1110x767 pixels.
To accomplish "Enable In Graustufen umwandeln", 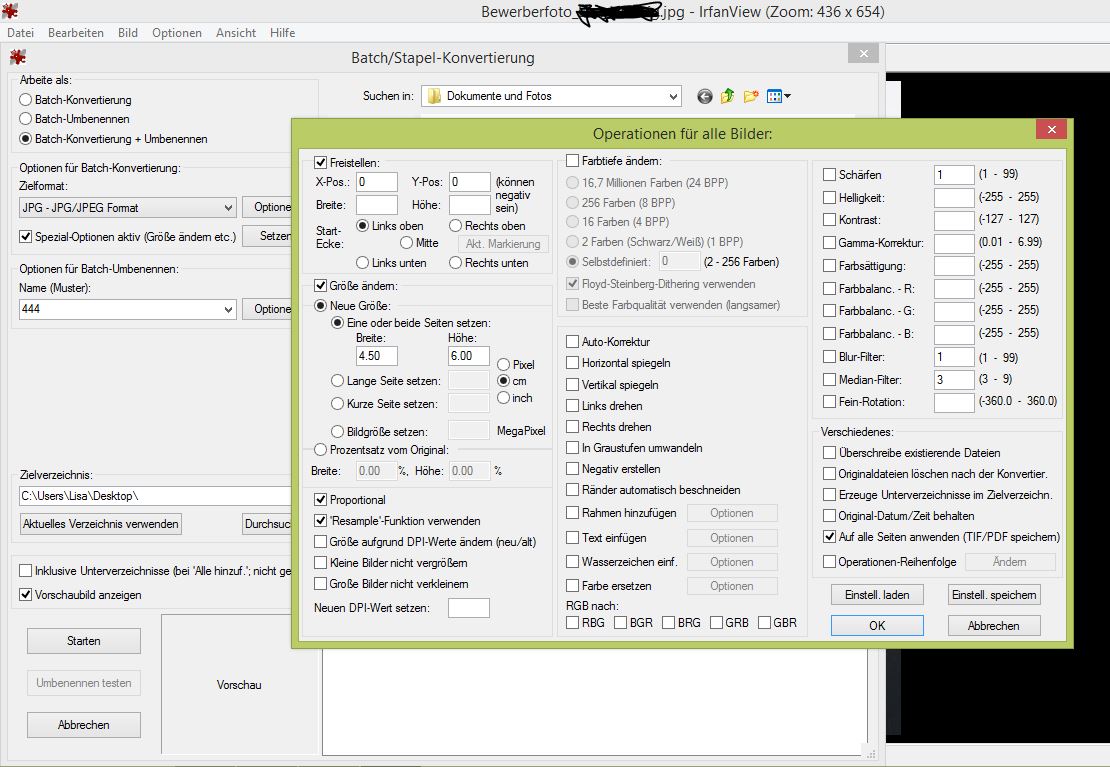I will [573, 448].
